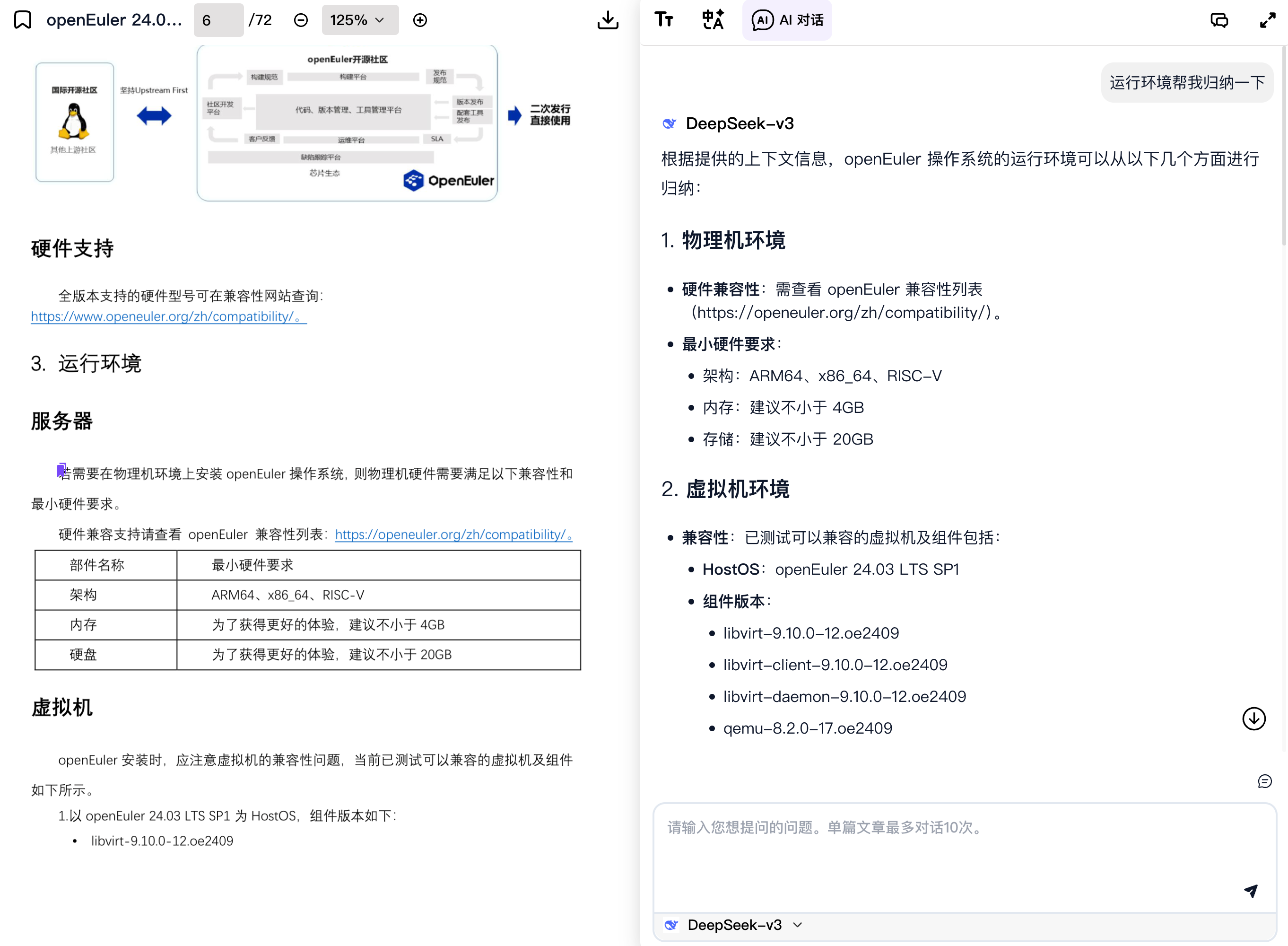The width and height of the screenshot is (1288, 946).
Task: Open the translate tool icon
Action: (713, 20)
